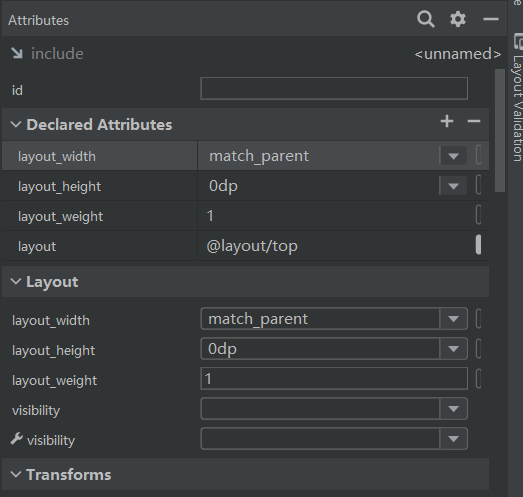The width and height of the screenshot is (523, 497).
Task: Open declared layout_height dropdown arrow
Action: 453,186
